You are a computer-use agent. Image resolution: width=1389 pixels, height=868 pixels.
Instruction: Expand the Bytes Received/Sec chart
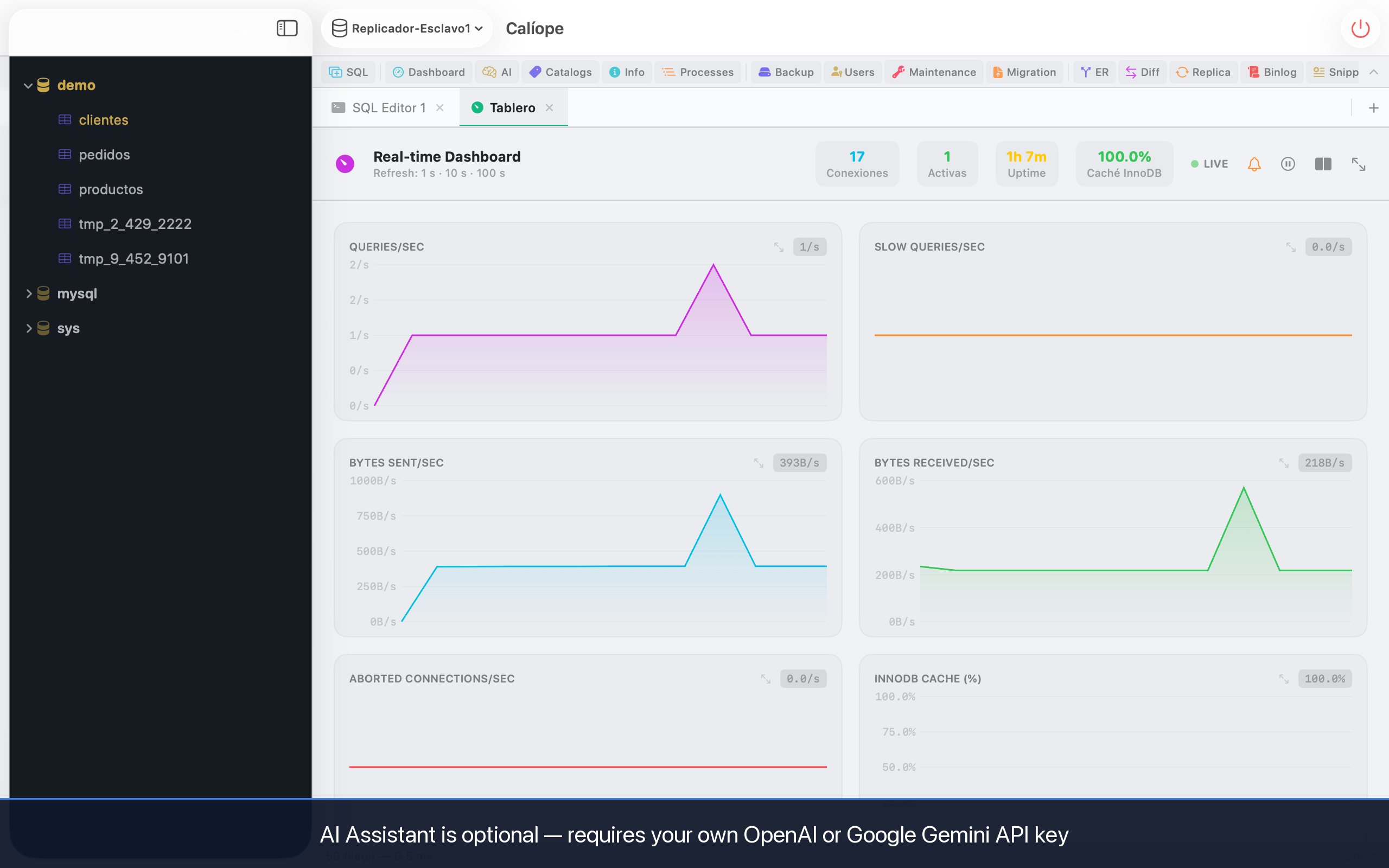tap(1284, 463)
